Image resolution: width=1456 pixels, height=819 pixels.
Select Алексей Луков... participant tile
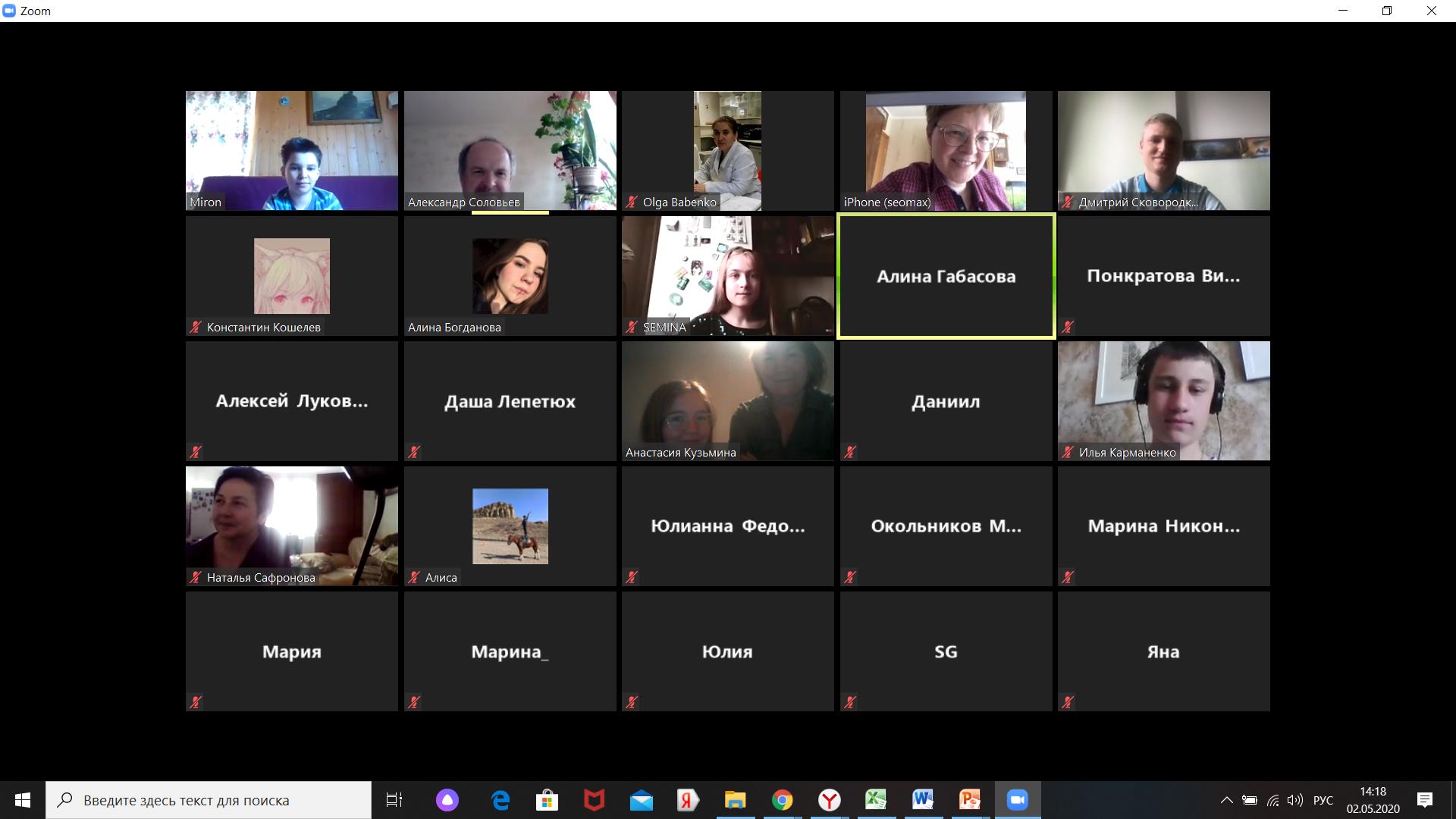[x=292, y=401]
